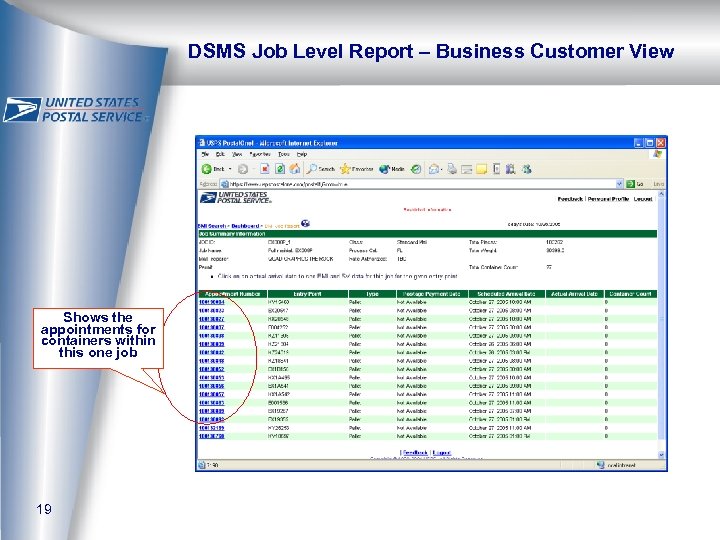The image size is (720, 540).
Task: Open the Favorites menu
Action: [x=259, y=154]
